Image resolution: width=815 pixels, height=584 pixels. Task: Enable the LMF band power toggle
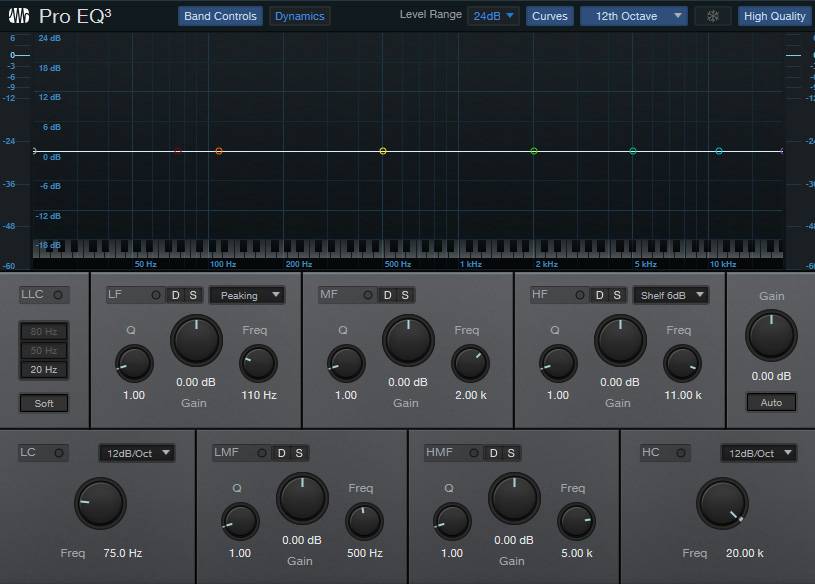(261, 453)
